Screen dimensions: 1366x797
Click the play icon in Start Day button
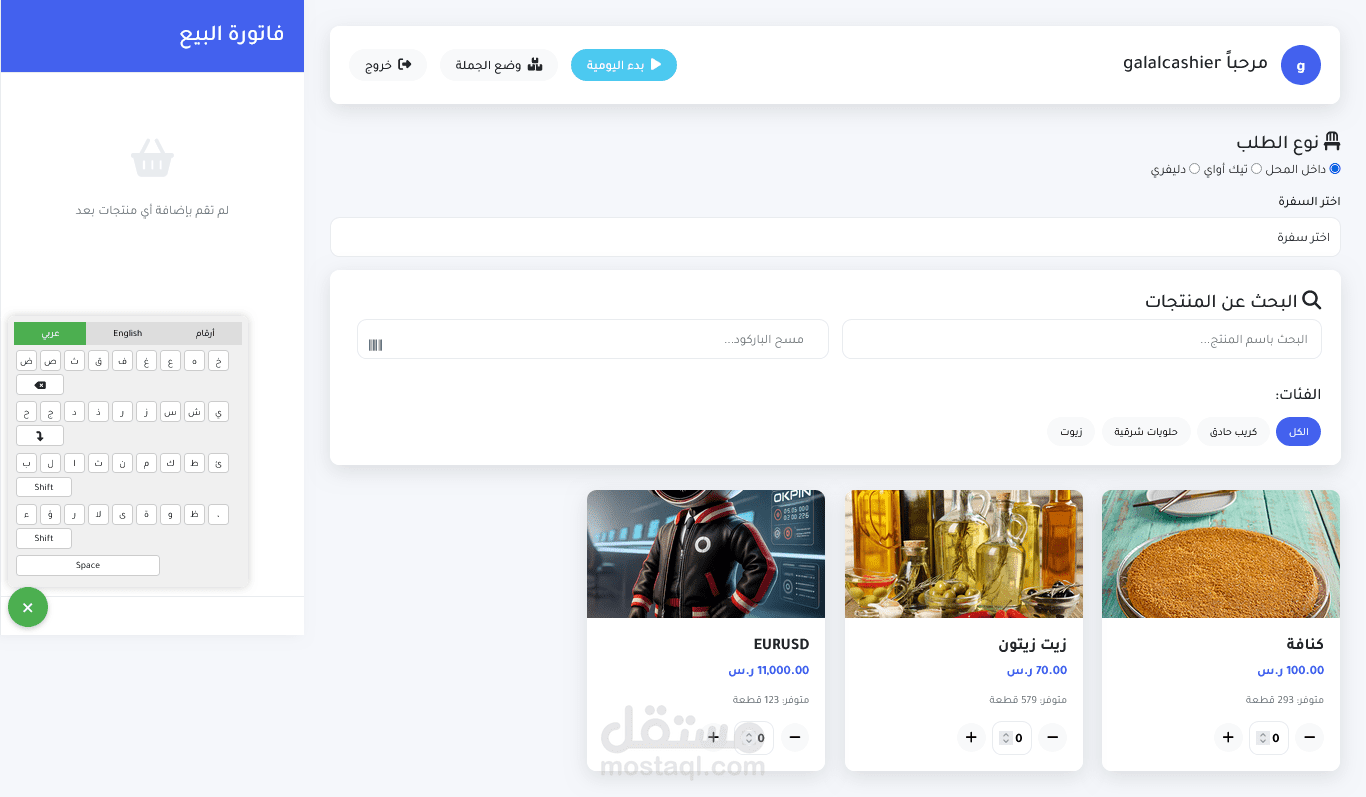656,64
